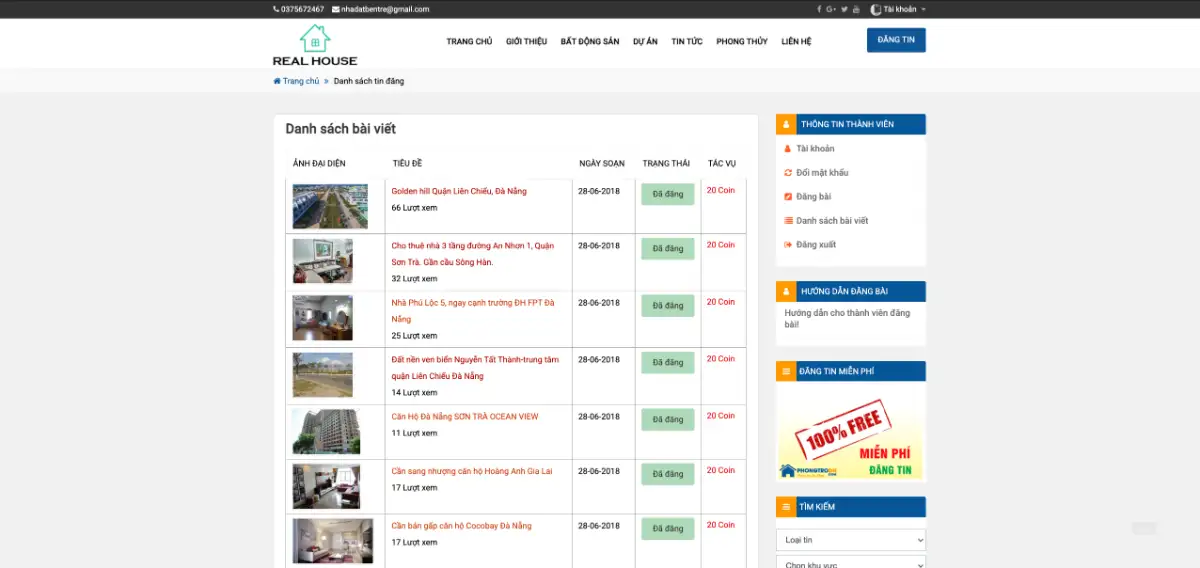
Task: Open Cần bán gấp căn hộ Cocobay listing
Action: 461,526
